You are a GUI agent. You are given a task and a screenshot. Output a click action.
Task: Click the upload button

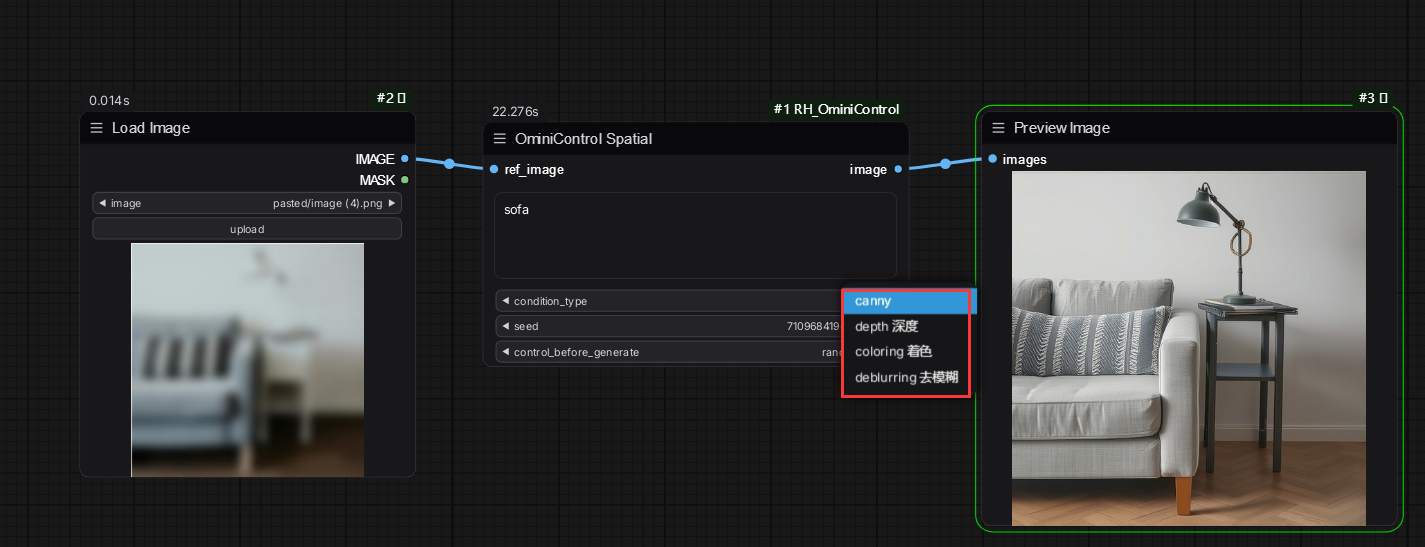[x=247, y=229]
